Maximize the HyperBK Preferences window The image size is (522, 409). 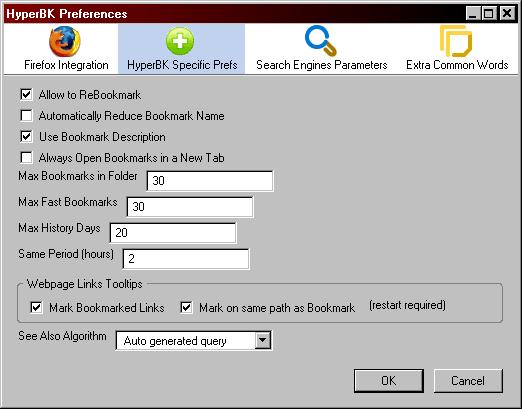[x=489, y=14]
